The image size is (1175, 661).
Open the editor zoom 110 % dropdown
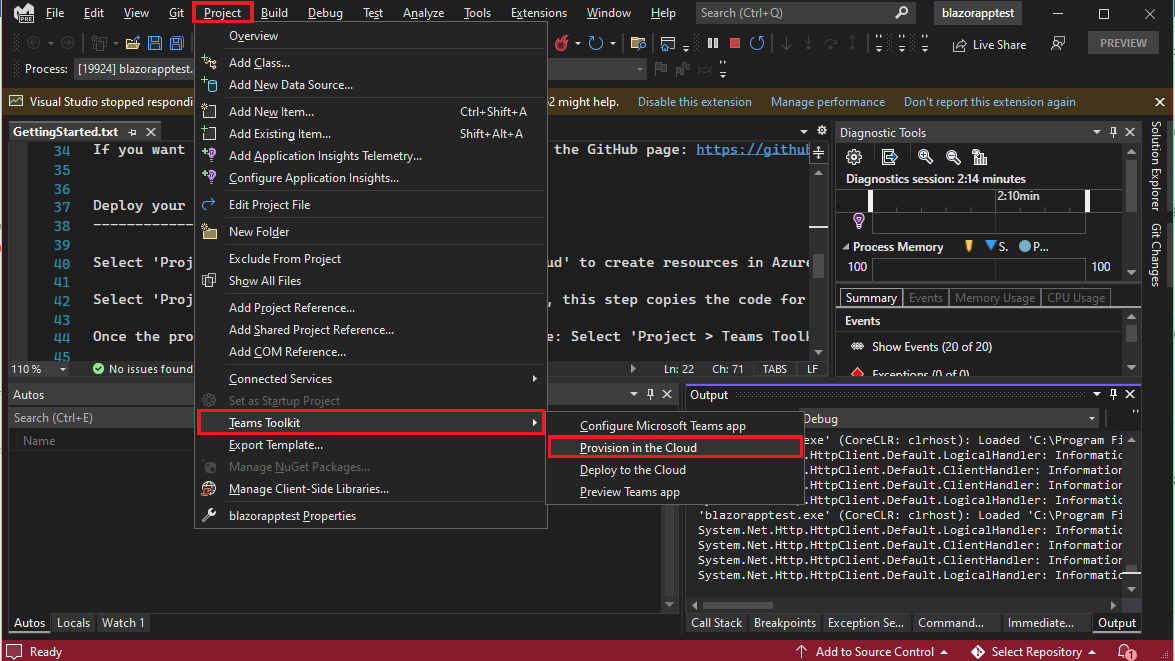coord(63,369)
